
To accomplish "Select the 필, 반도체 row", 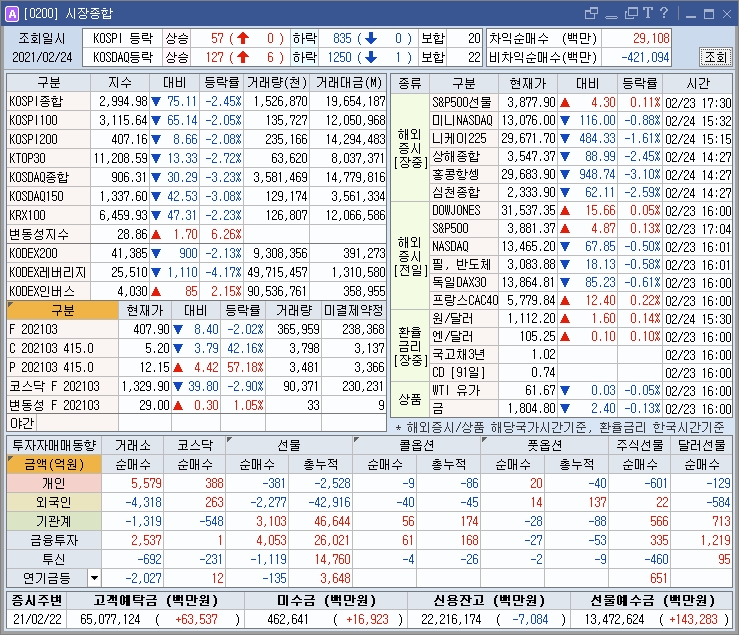I will coord(581,264).
